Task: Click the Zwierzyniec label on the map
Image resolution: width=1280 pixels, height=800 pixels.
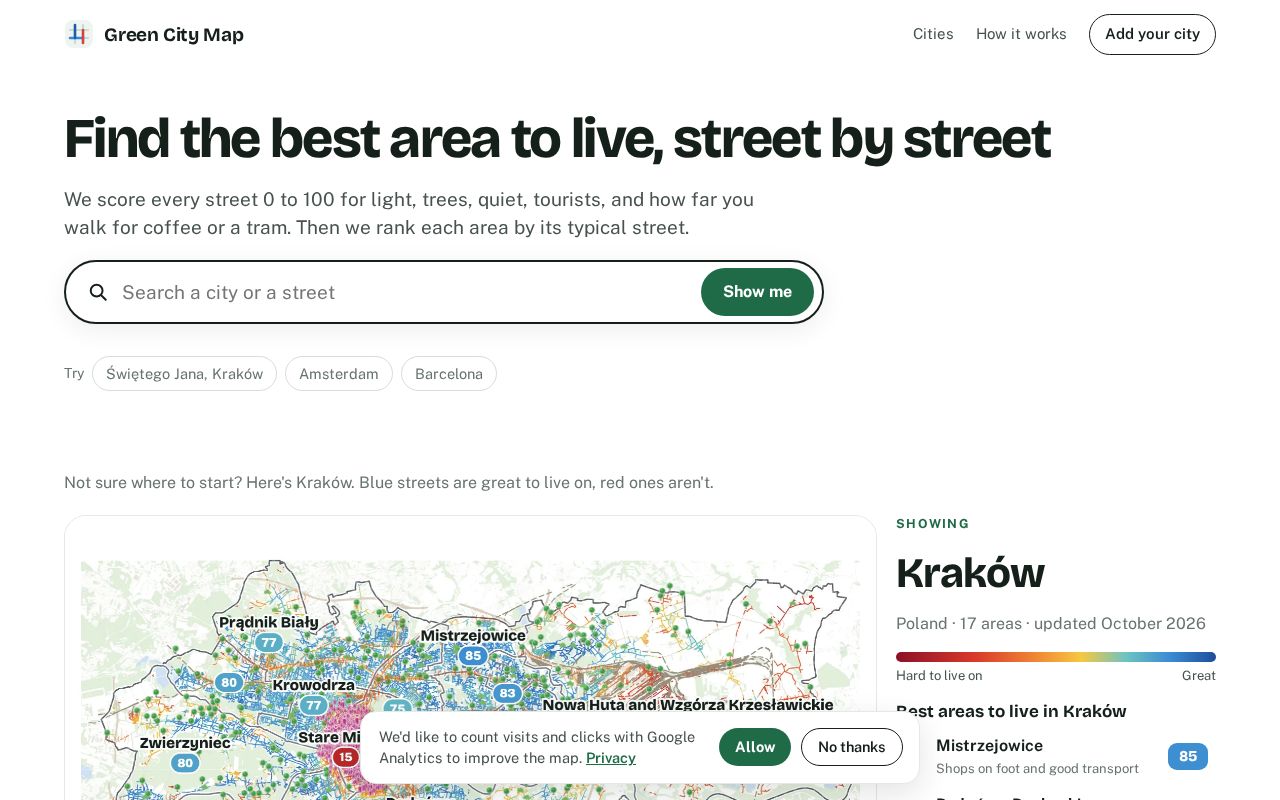Action: click(185, 743)
